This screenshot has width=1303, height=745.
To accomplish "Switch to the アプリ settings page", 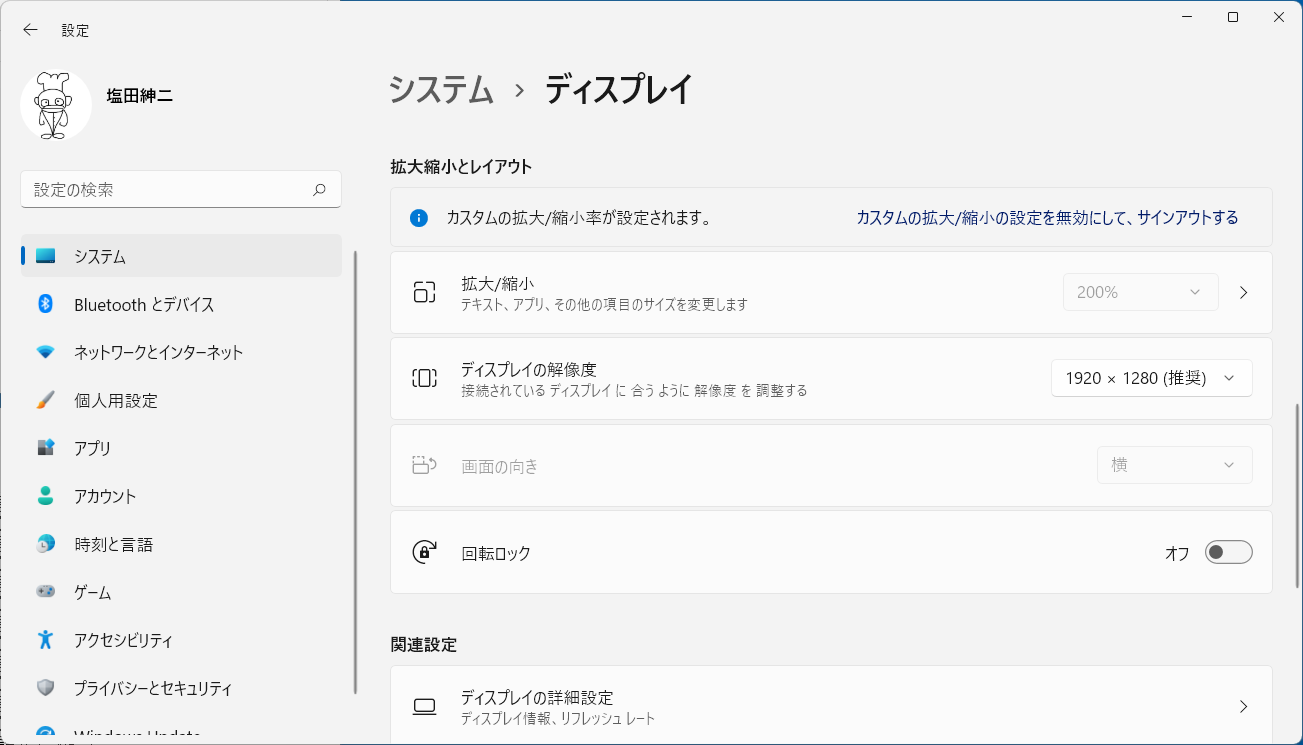I will tap(181, 448).
